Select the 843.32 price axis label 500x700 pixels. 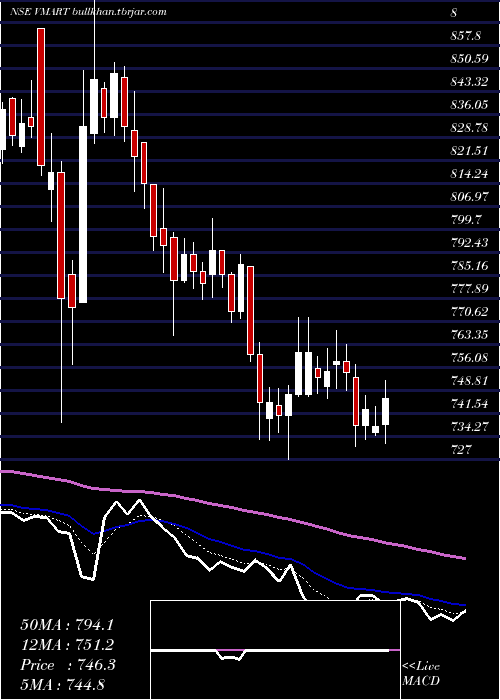469,82
